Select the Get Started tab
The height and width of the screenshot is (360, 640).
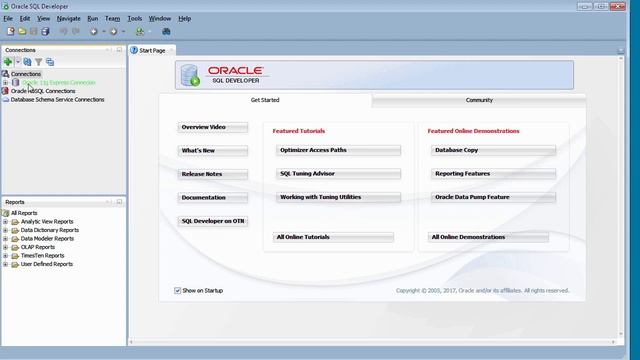pos(265,100)
